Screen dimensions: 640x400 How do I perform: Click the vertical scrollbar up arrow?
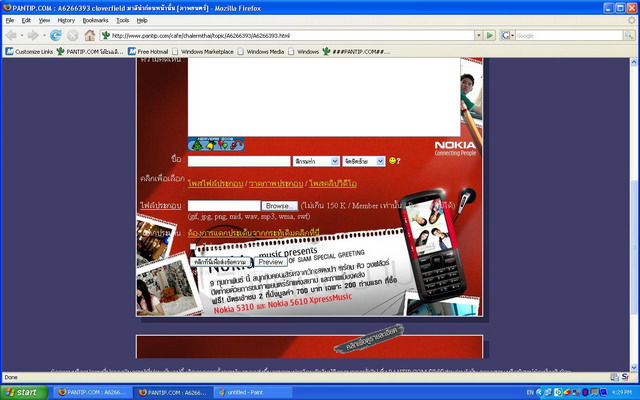[x=633, y=62]
